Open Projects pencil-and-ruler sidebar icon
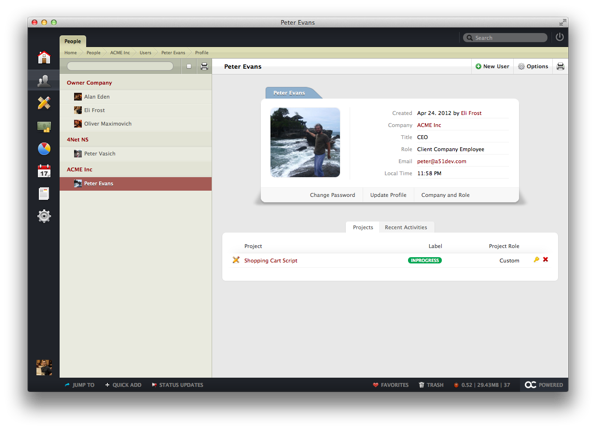 coord(44,103)
